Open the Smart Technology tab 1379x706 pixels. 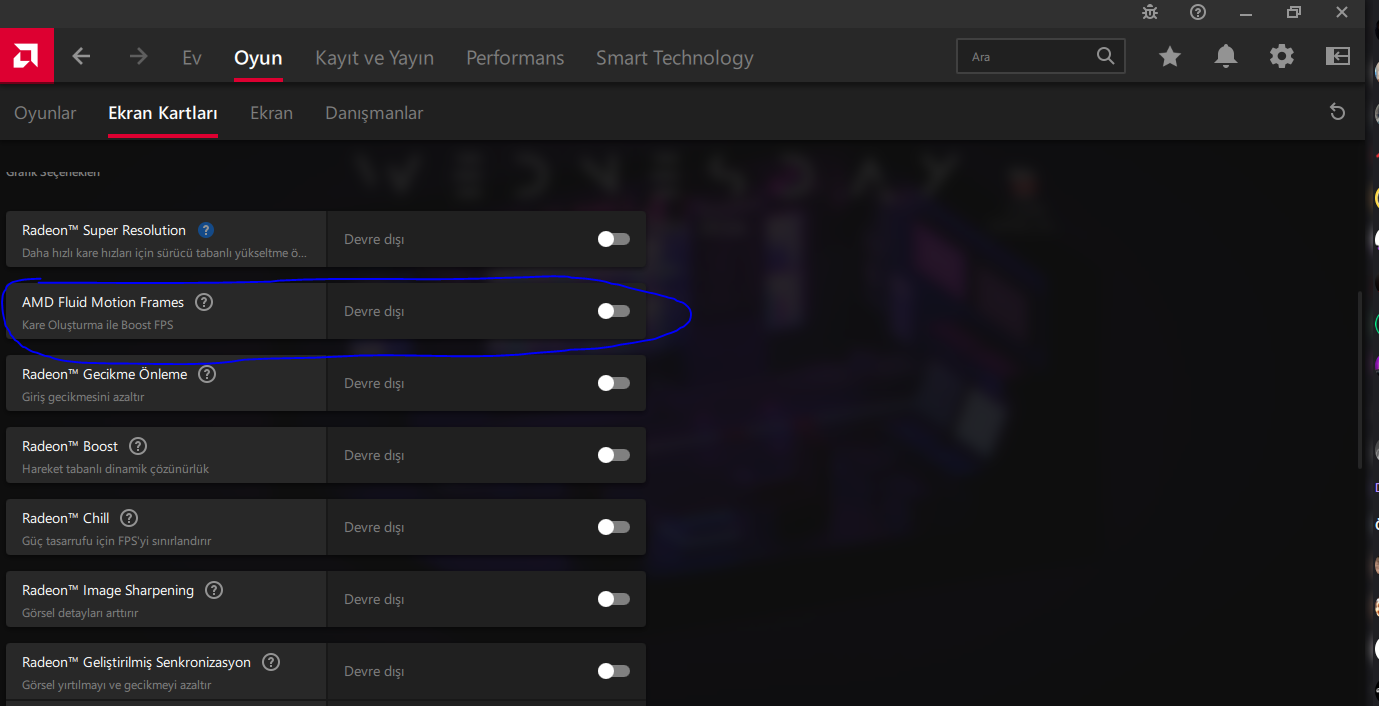click(x=675, y=58)
